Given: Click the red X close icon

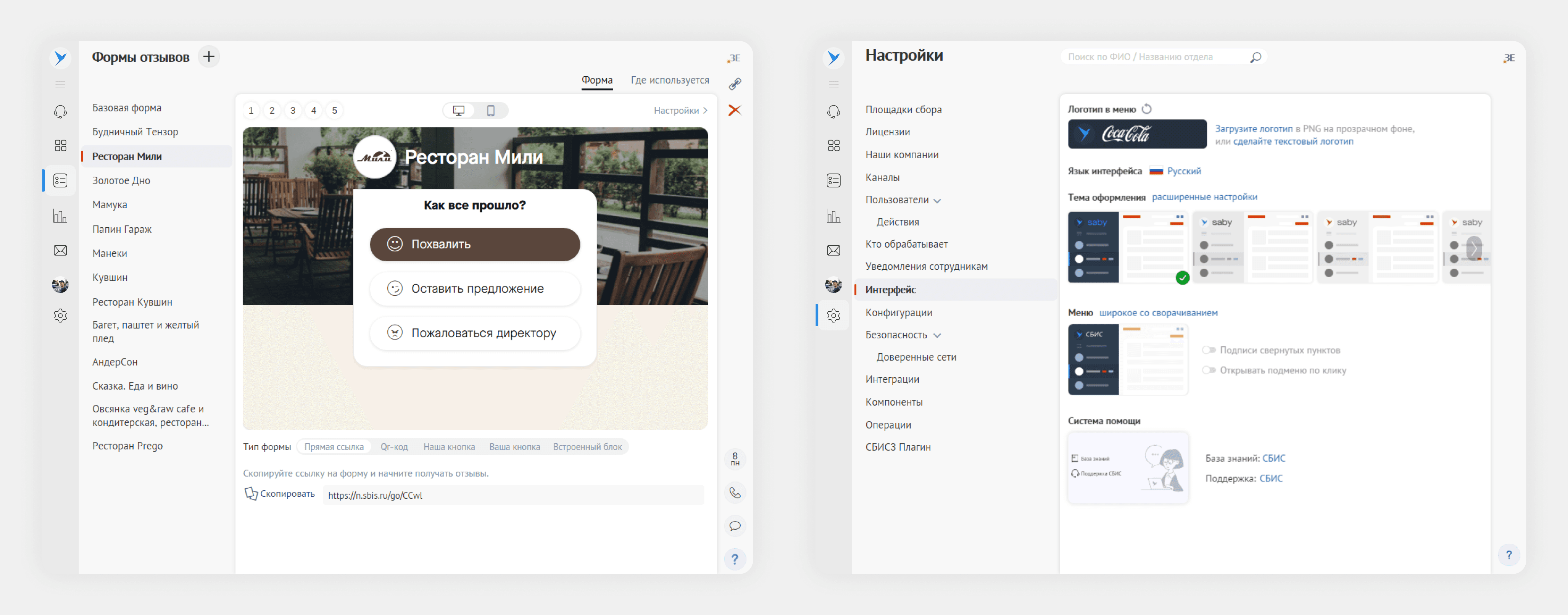Looking at the screenshot, I should point(735,110).
